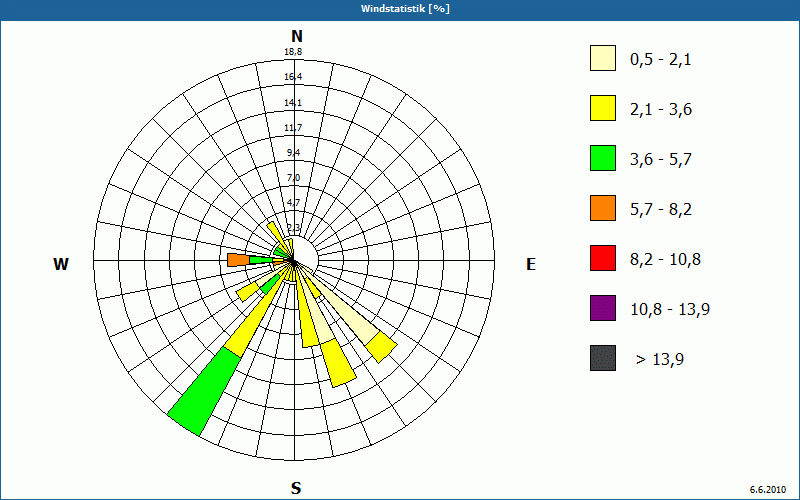This screenshot has height=500, width=800.
Task: Select the yellow outer segment of south-southeast bar
Action: pyautogui.click(x=338, y=363)
